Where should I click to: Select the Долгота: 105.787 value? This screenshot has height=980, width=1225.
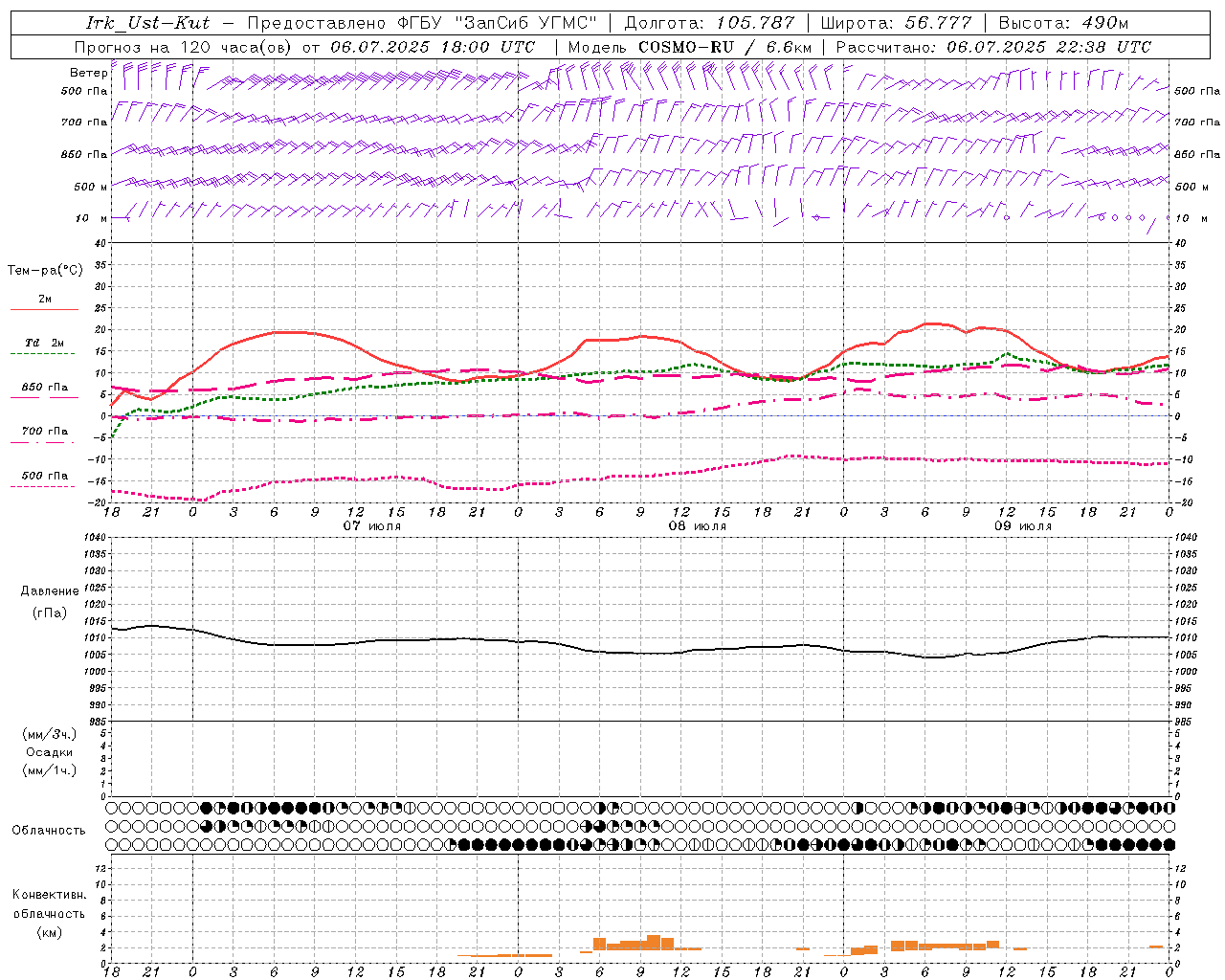[x=709, y=23]
